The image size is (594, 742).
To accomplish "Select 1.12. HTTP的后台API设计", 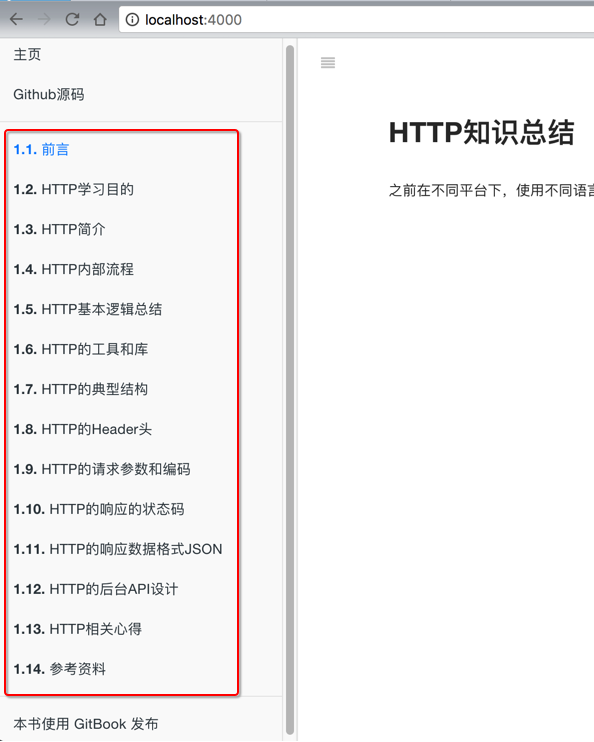I will coord(96,589).
